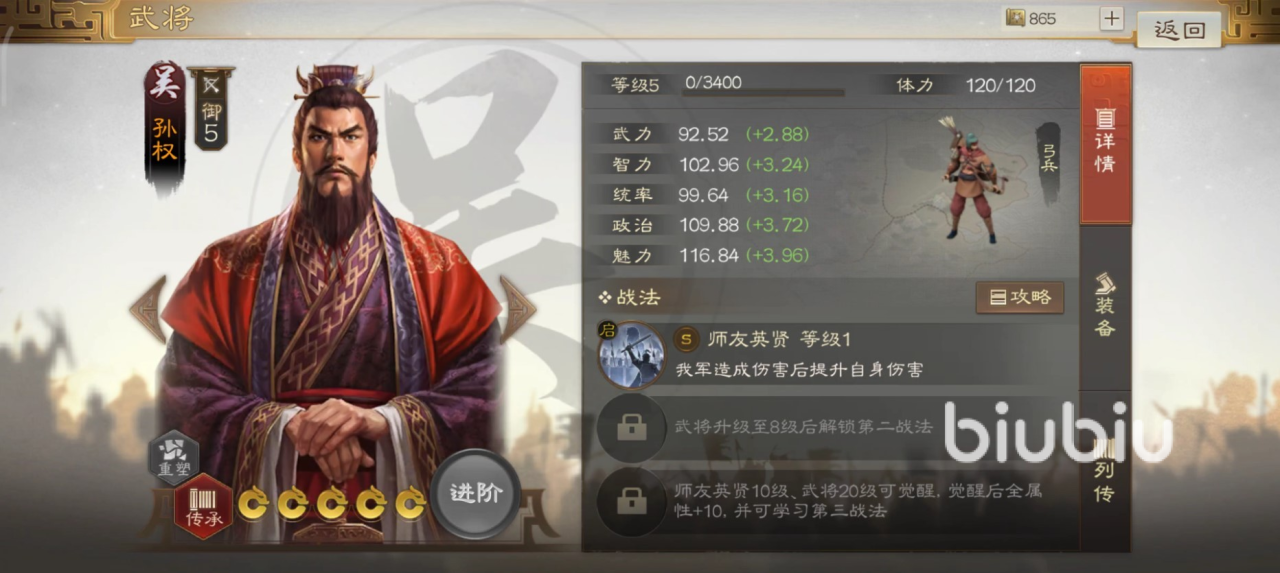Click the plus icon beside 865 currency
This screenshot has width=1280, height=573.
(1112, 18)
